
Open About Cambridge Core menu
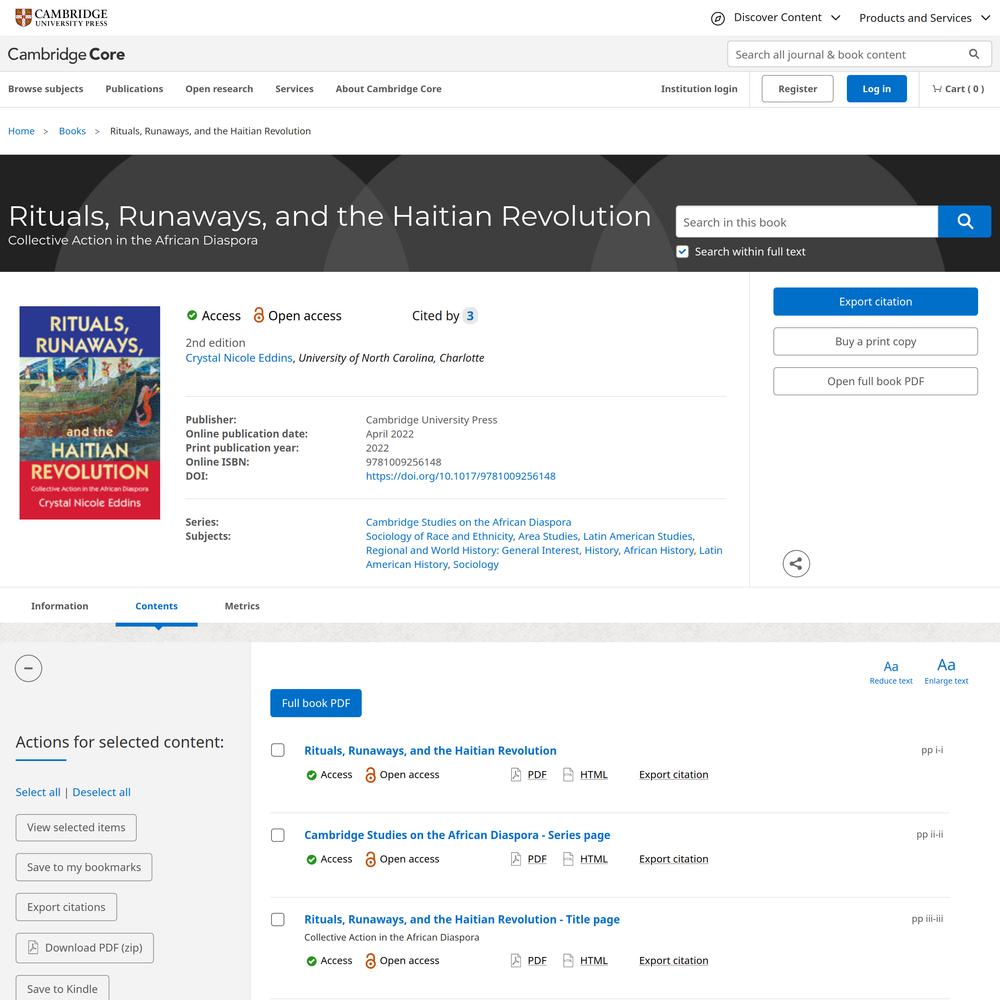(388, 89)
